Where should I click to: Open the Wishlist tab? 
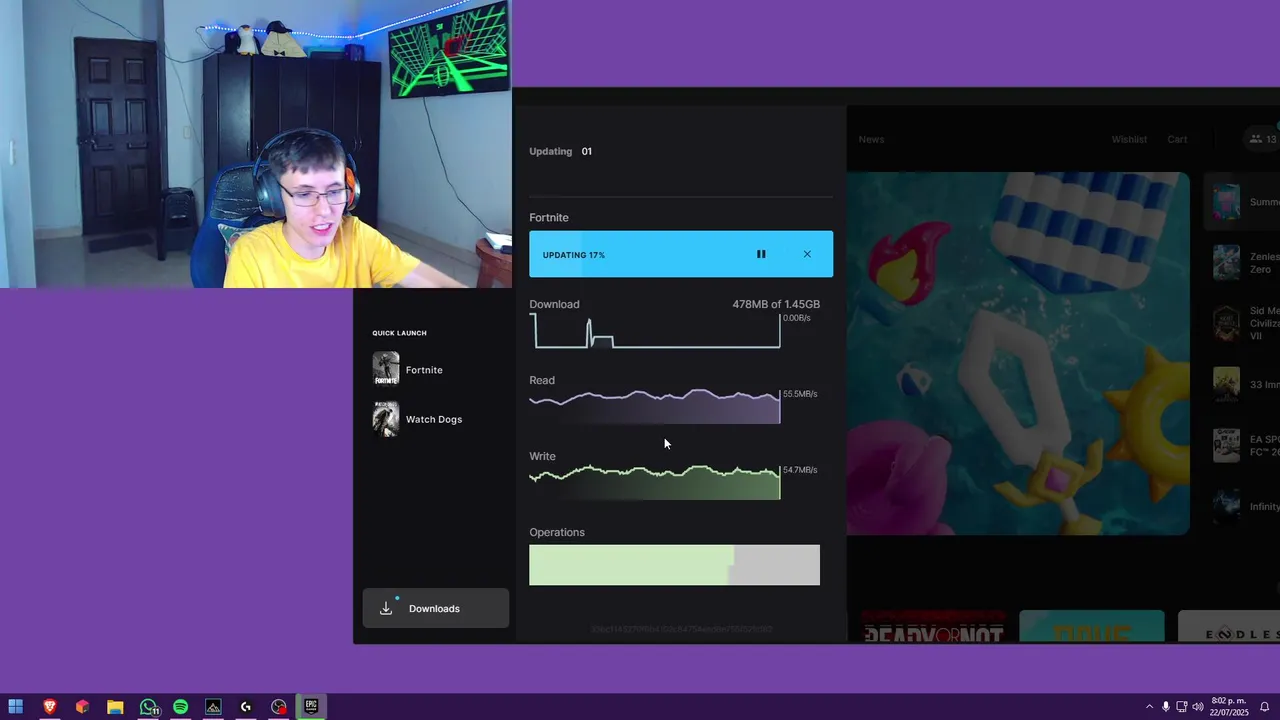[1129, 139]
